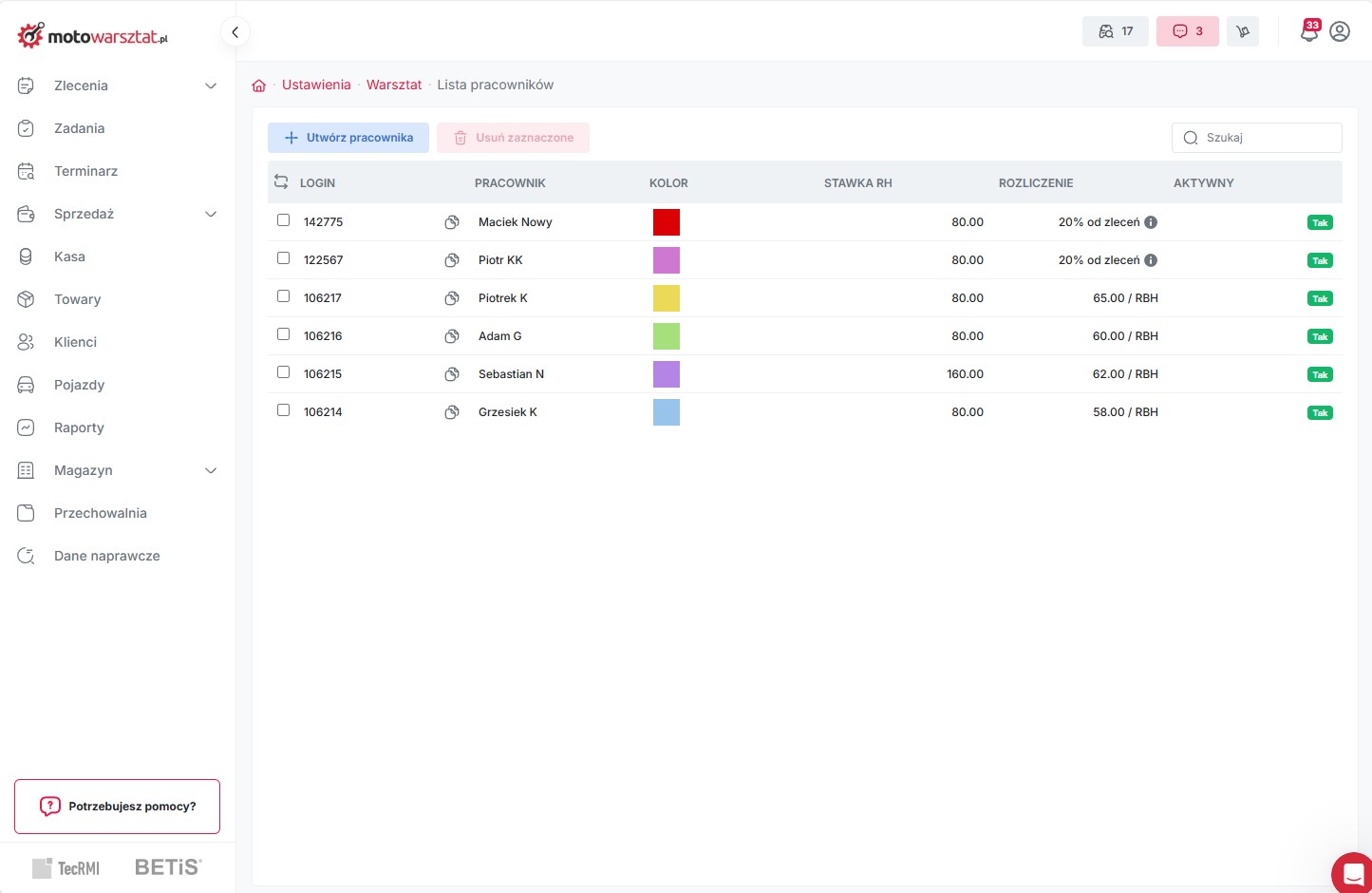Viewport: 1372px width, 893px height.
Task: Collapse the sidebar with the arrow button
Action: [x=235, y=31]
